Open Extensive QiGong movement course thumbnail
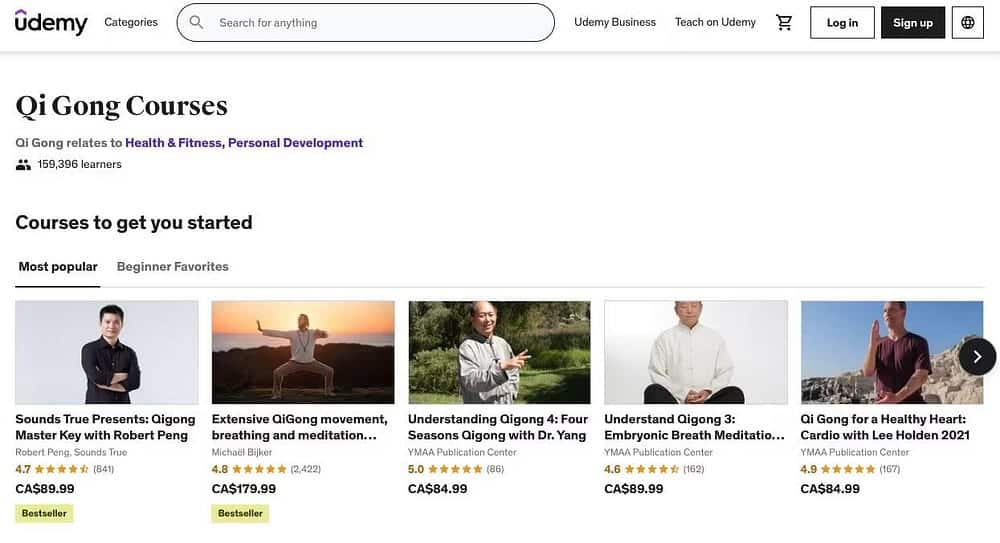This screenshot has height=543, width=1000. (x=303, y=352)
